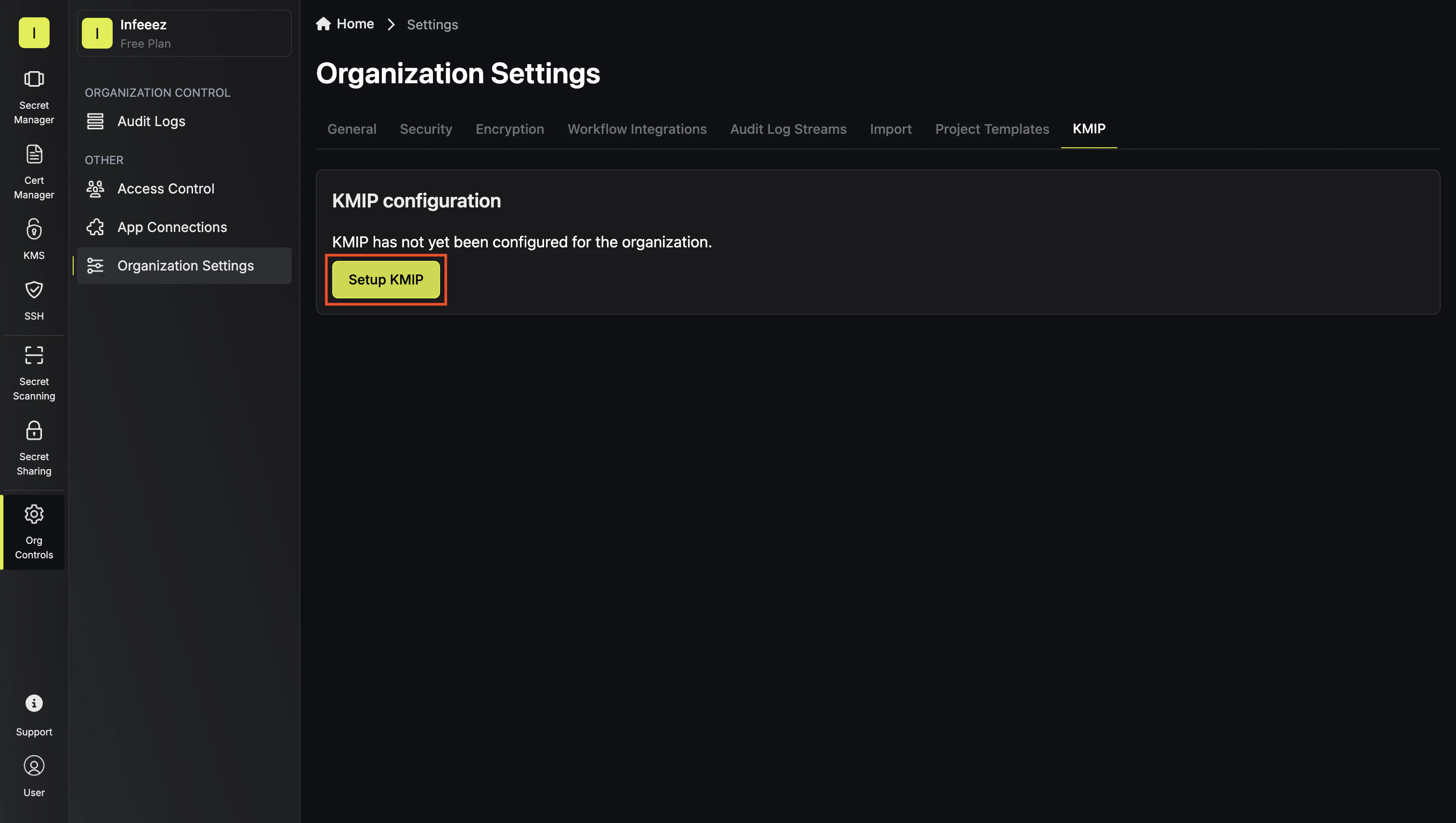Switch to the General tab
This screenshot has width=1456, height=823.
coord(351,129)
